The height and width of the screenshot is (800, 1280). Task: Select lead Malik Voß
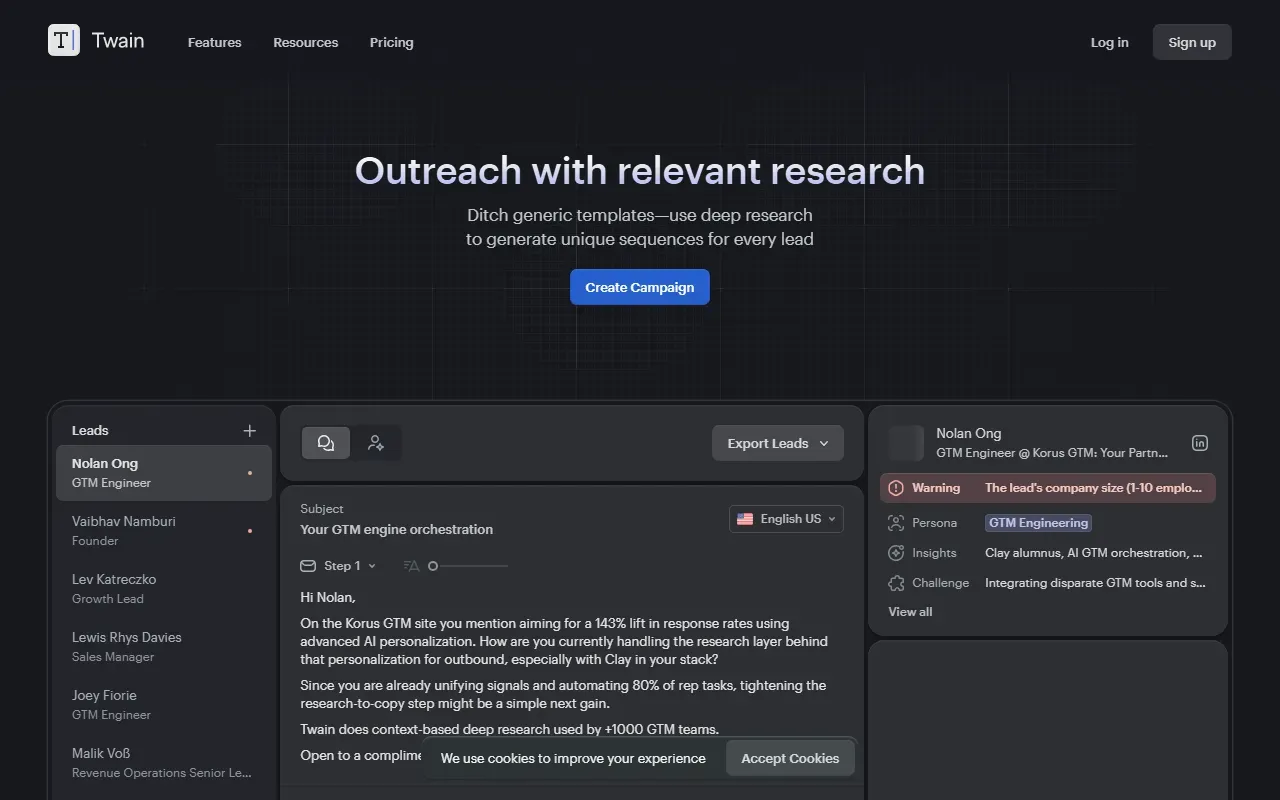coord(164,763)
